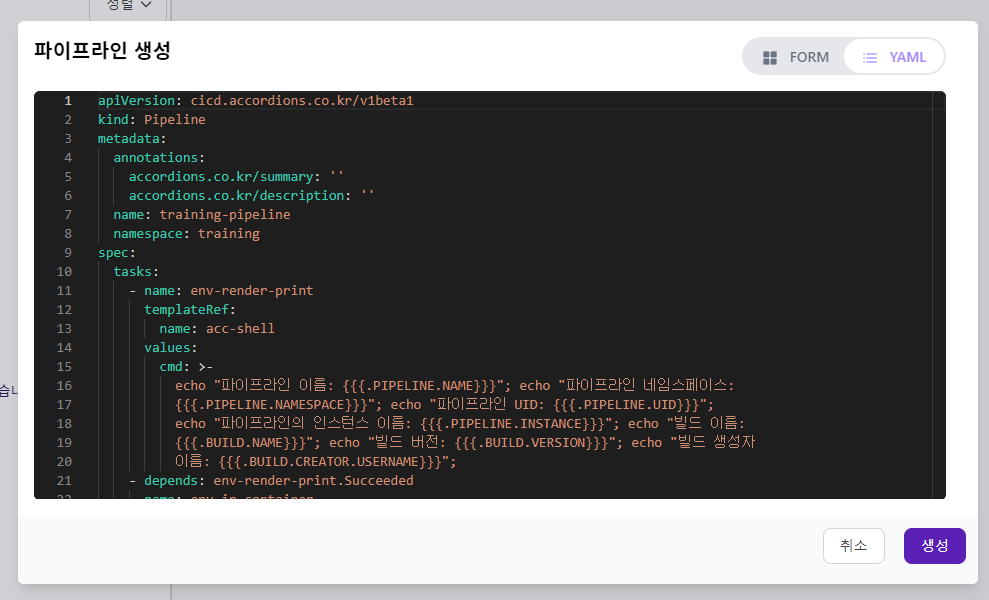
Task: Click the 'templateRef:' line
Action: (190, 309)
